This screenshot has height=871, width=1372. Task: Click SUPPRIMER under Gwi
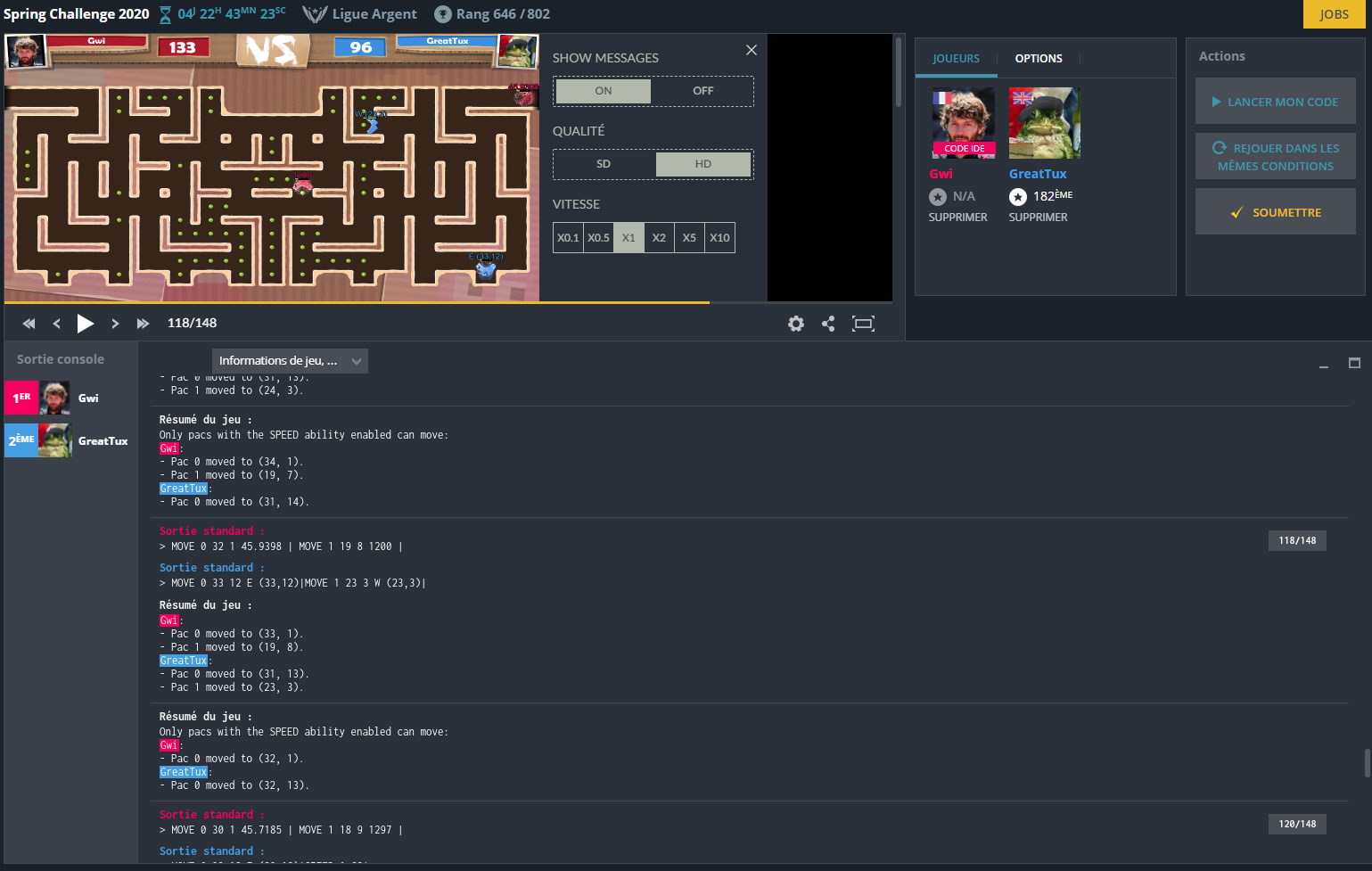tap(957, 218)
